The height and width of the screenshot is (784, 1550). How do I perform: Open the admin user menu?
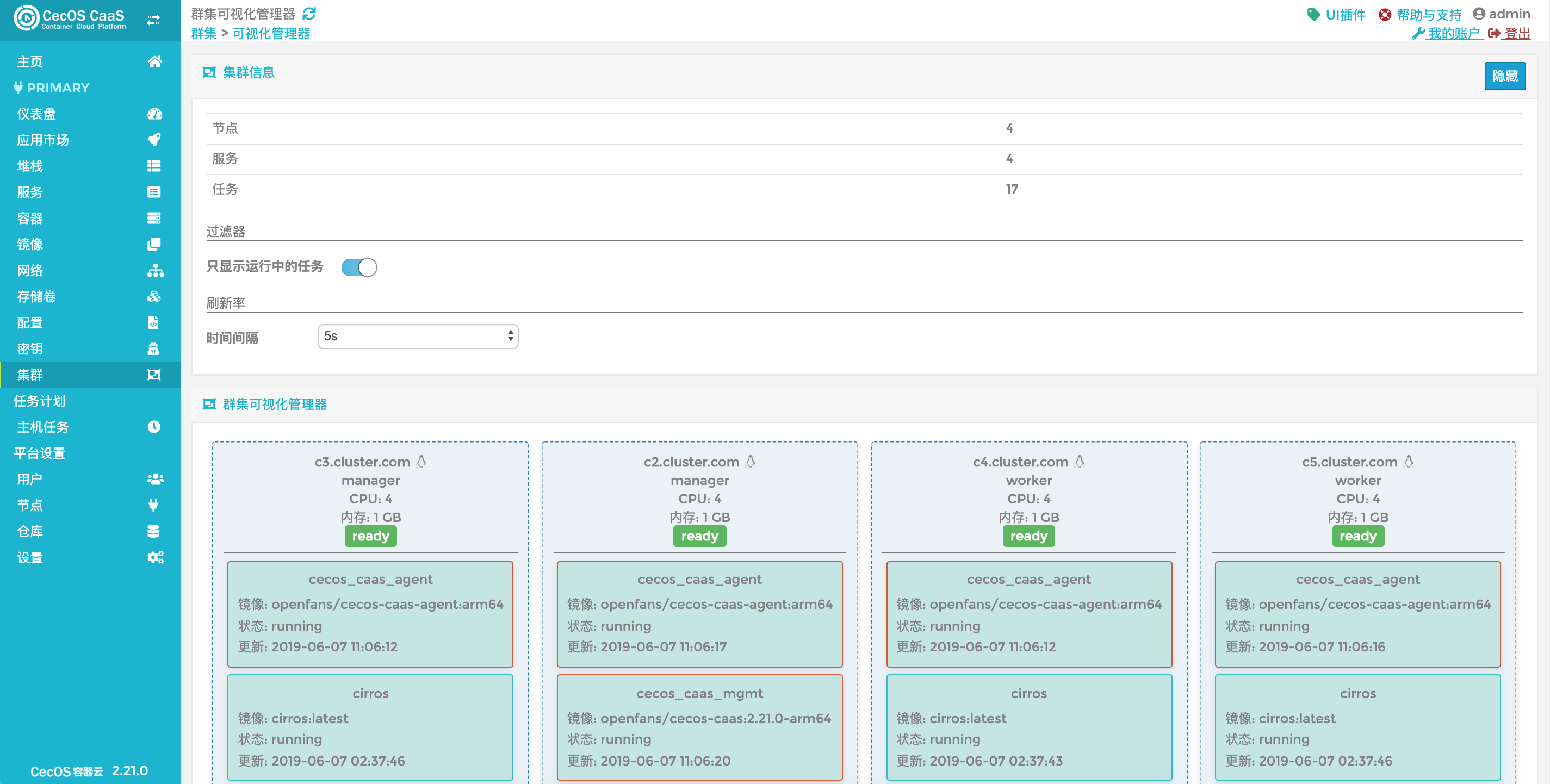coord(1501,13)
